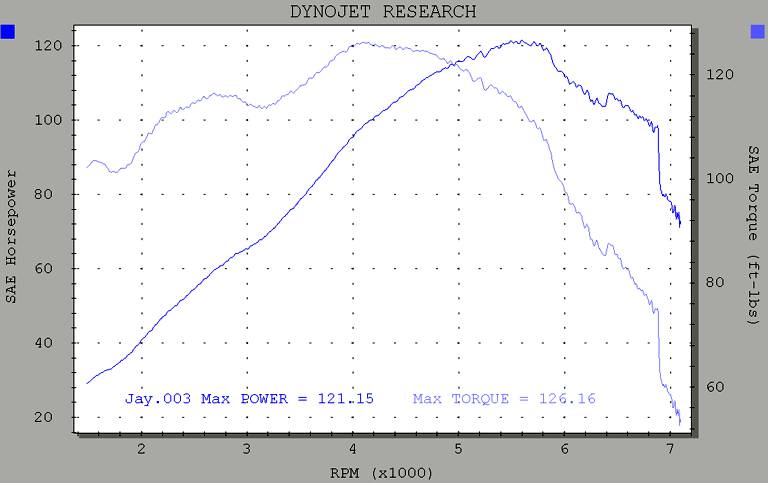Viewport: 768px width, 483px height.
Task: Click the dark blue horsepower legend square
Action: pyautogui.click(x=8, y=32)
